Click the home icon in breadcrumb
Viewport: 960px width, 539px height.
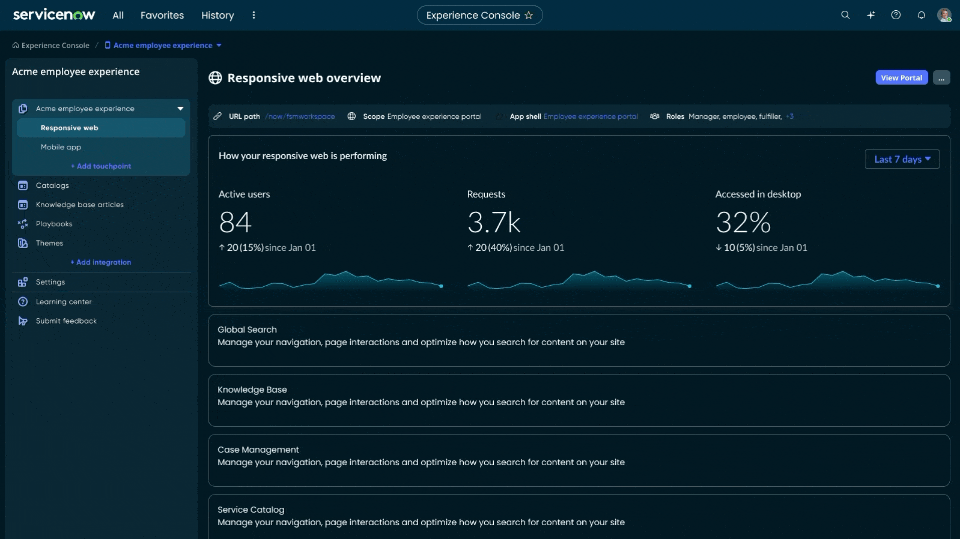pos(15,45)
